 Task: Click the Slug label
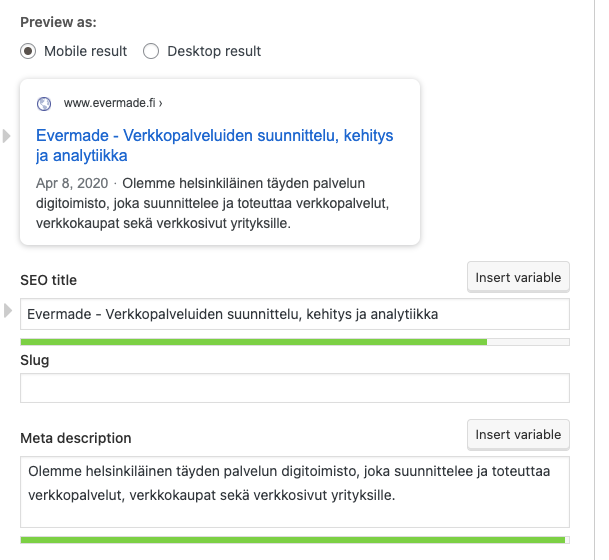click(35, 359)
